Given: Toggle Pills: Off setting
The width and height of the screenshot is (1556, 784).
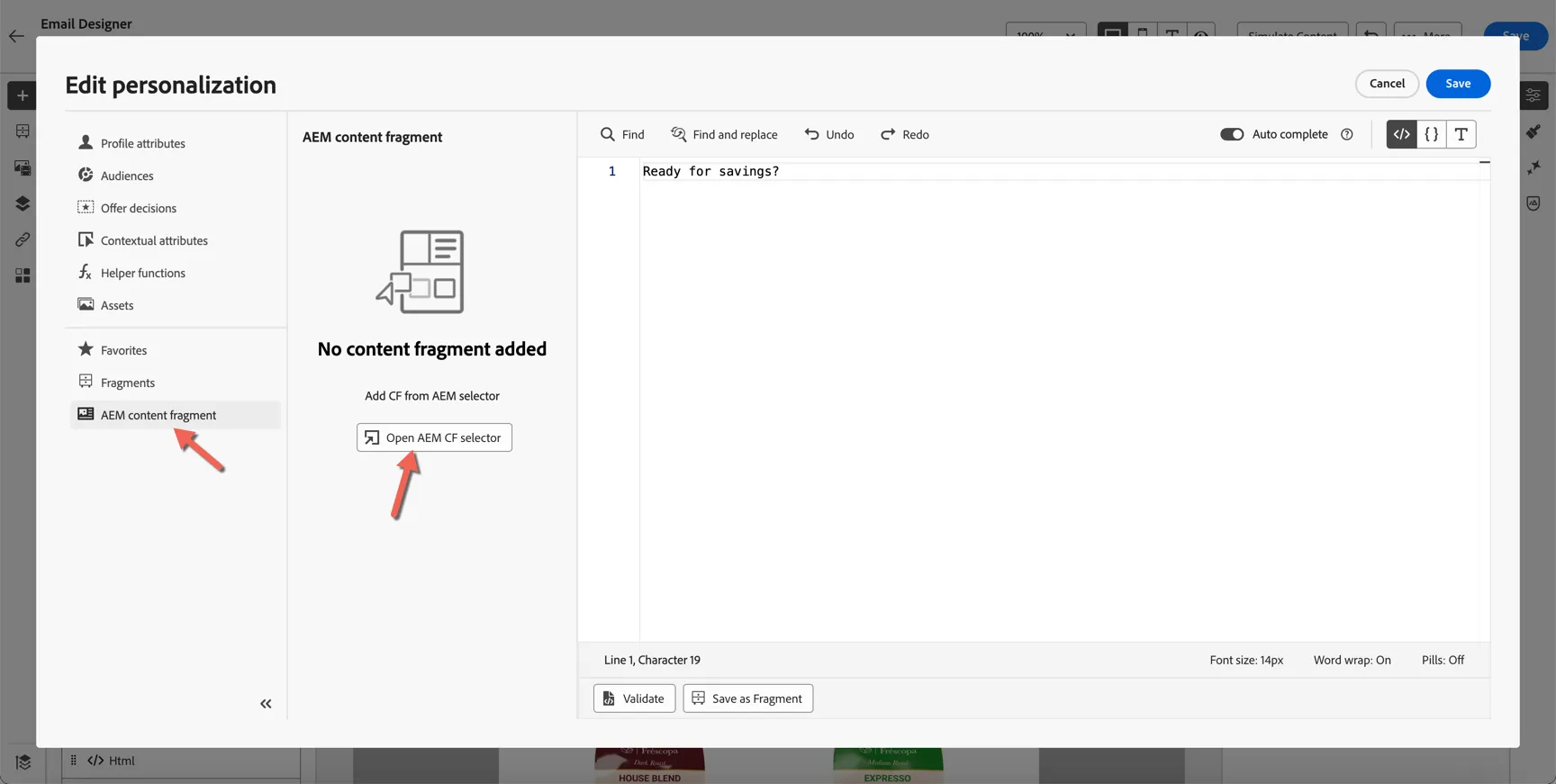Looking at the screenshot, I should (1443, 660).
